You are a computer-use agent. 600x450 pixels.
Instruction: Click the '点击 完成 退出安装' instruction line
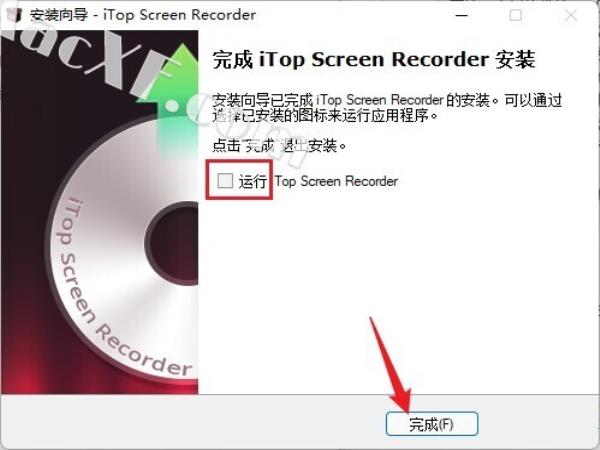(x=279, y=145)
